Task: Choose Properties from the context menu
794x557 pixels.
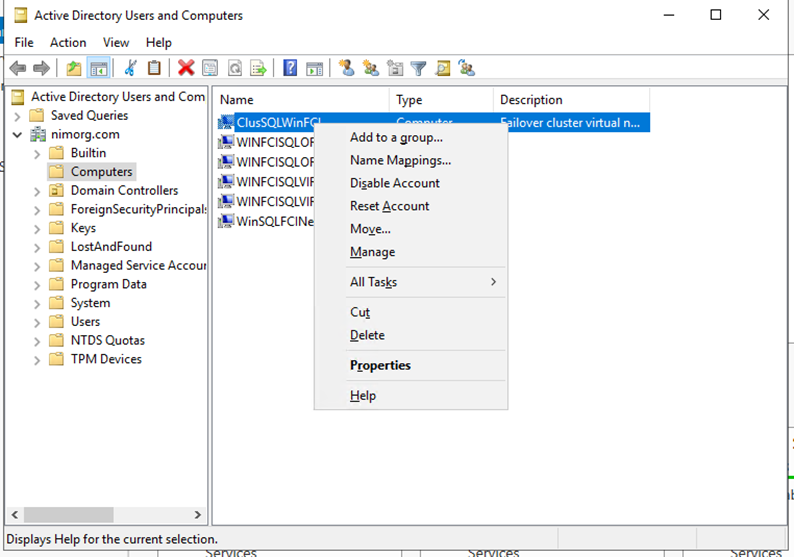Action: pos(380,366)
